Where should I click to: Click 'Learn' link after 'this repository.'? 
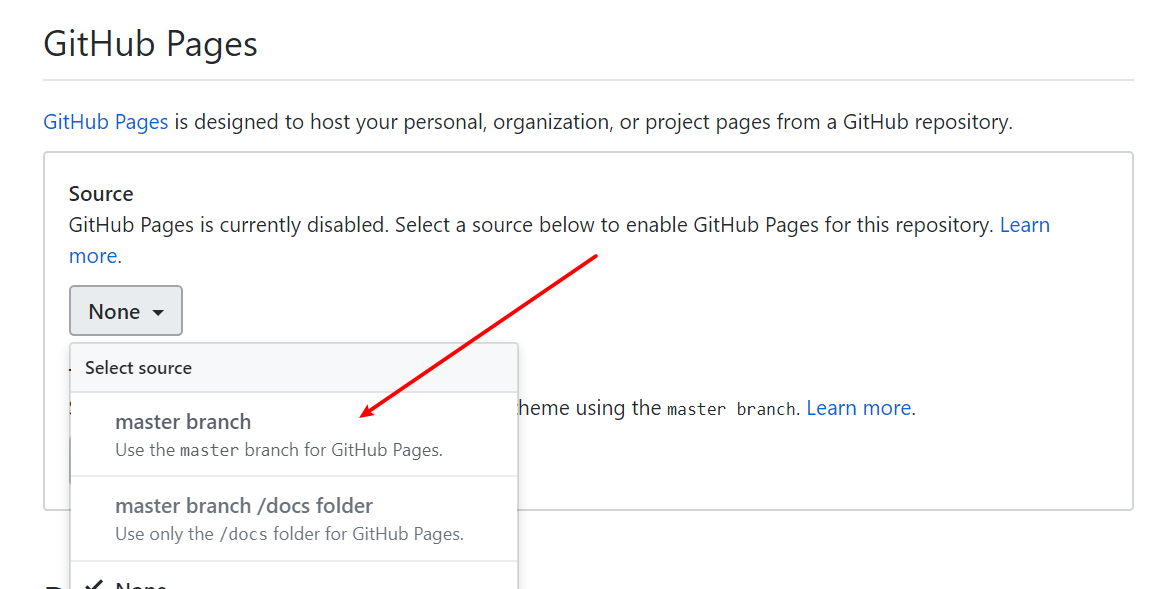tap(1025, 225)
